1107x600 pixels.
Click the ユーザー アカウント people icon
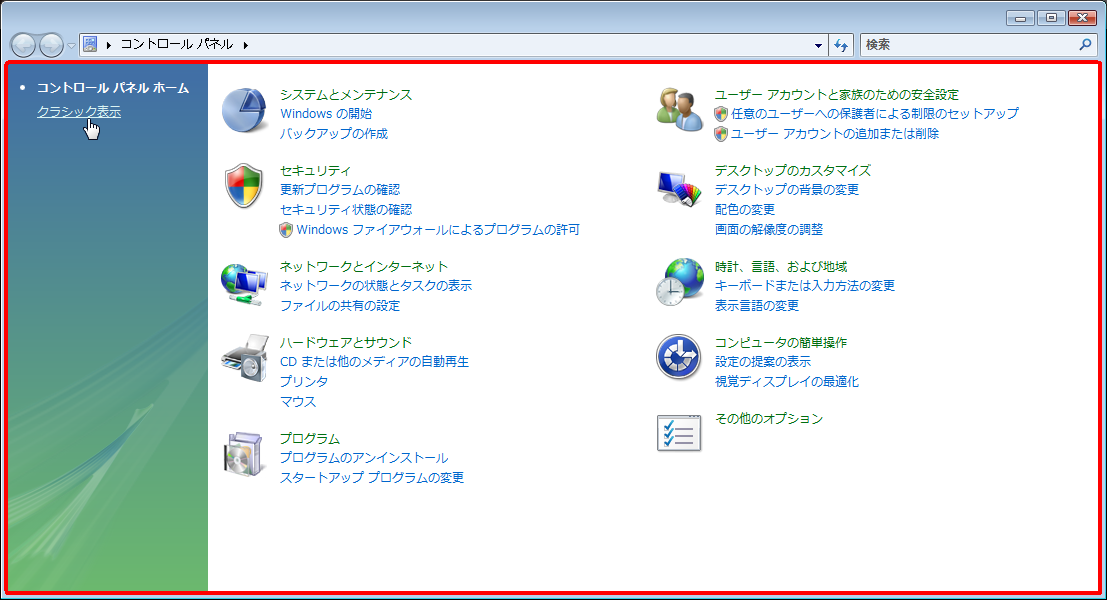[x=679, y=109]
